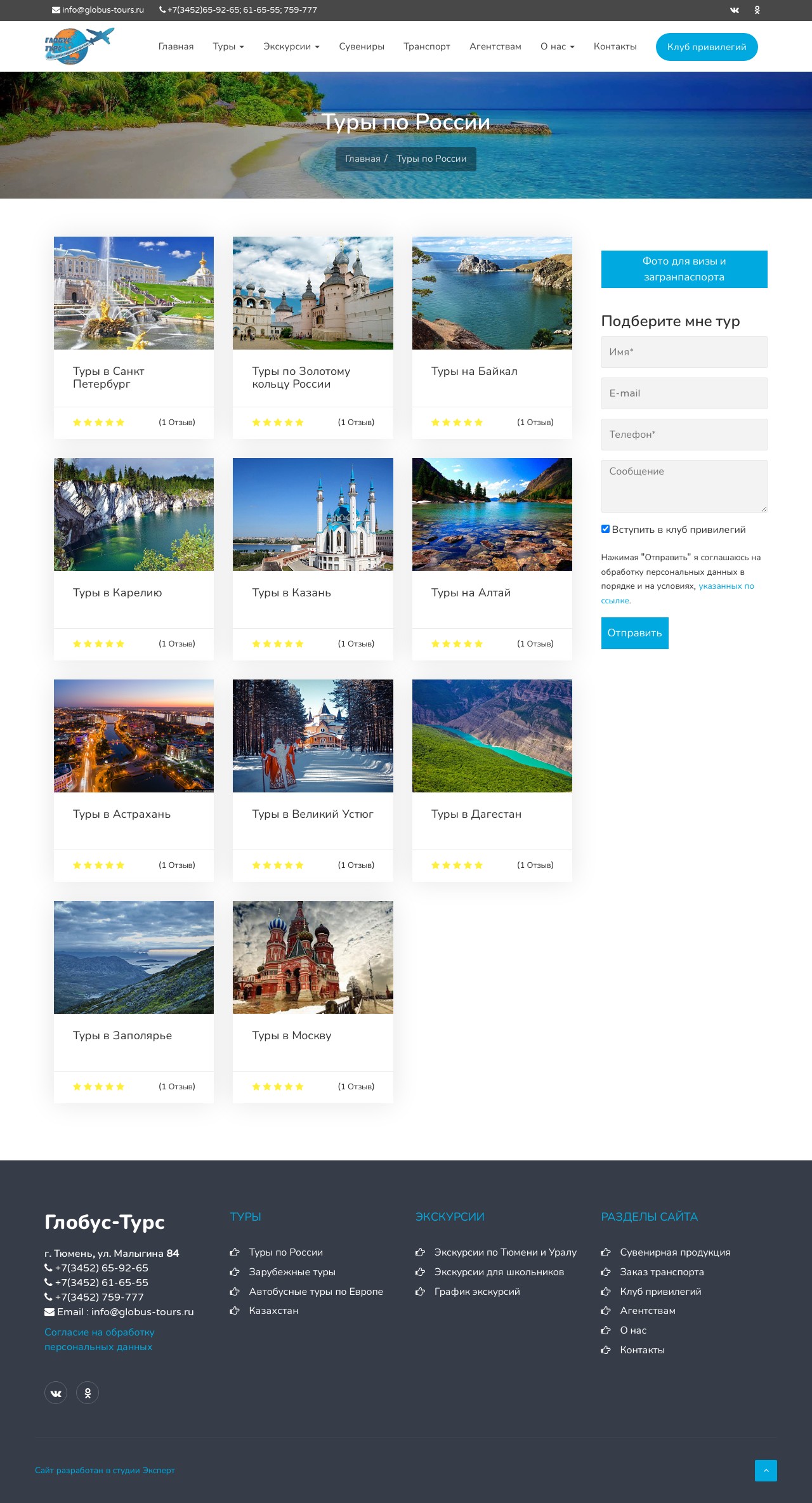Image resolution: width=812 pixels, height=1503 pixels.
Task: Uncheck the Вступить в клуб привилегий checkbox
Action: click(605, 528)
